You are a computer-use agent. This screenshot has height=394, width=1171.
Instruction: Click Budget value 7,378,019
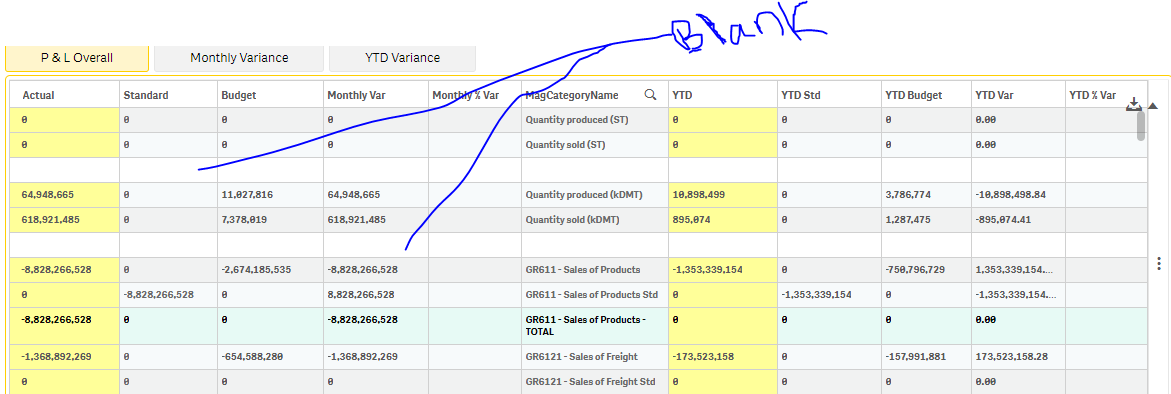click(244, 220)
